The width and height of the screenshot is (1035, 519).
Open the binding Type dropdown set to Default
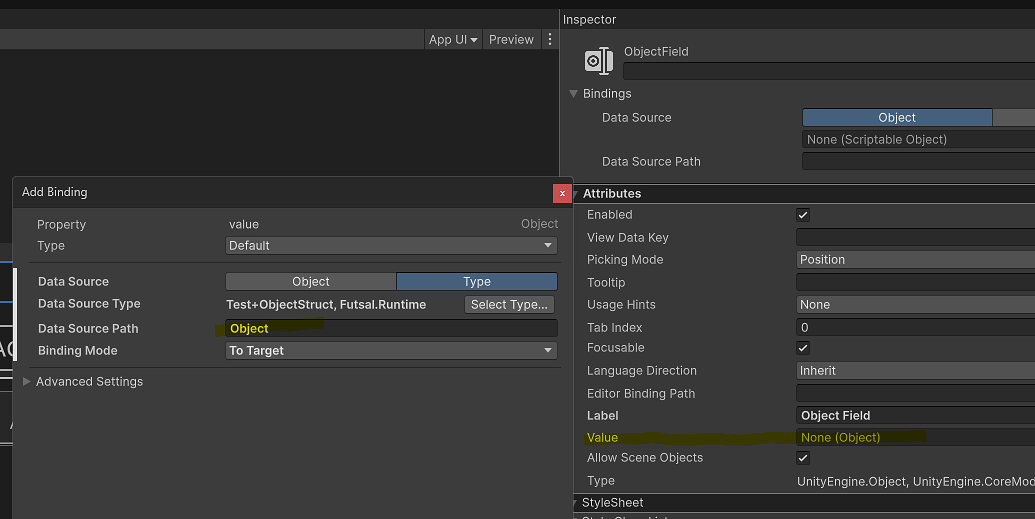point(391,246)
